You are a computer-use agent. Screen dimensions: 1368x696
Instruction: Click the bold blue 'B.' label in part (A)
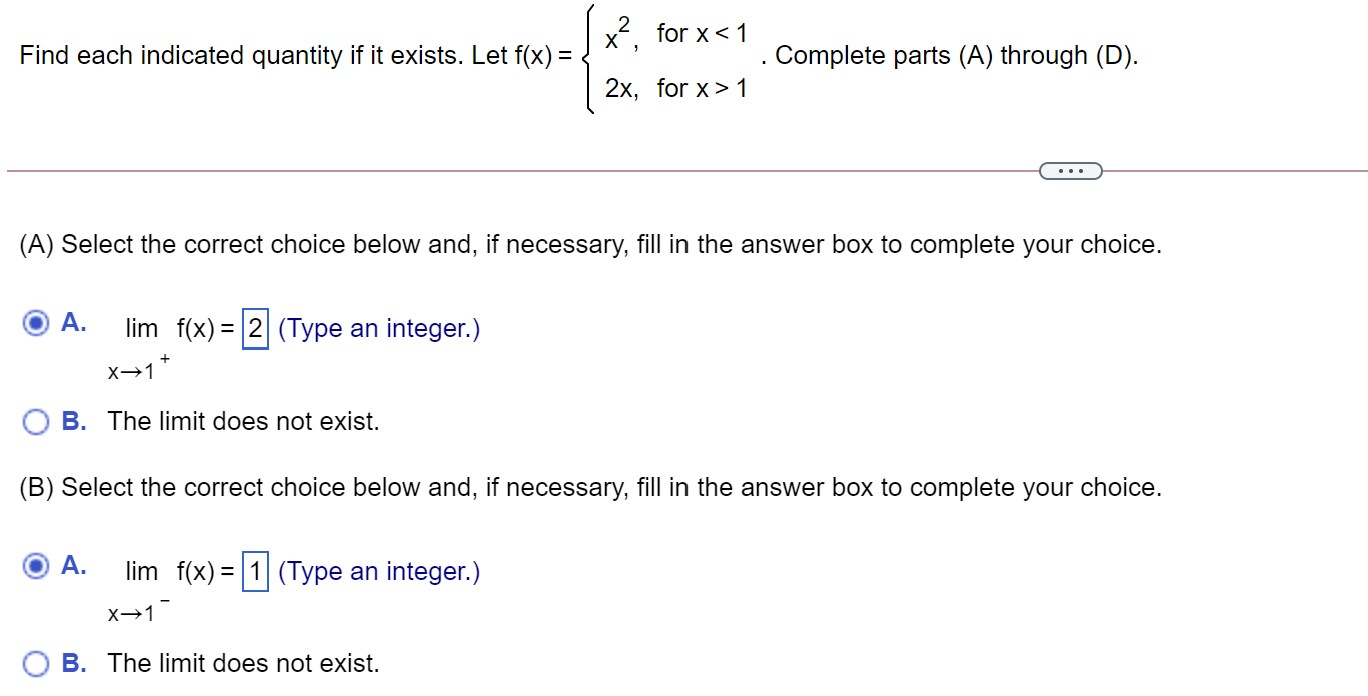click(73, 421)
